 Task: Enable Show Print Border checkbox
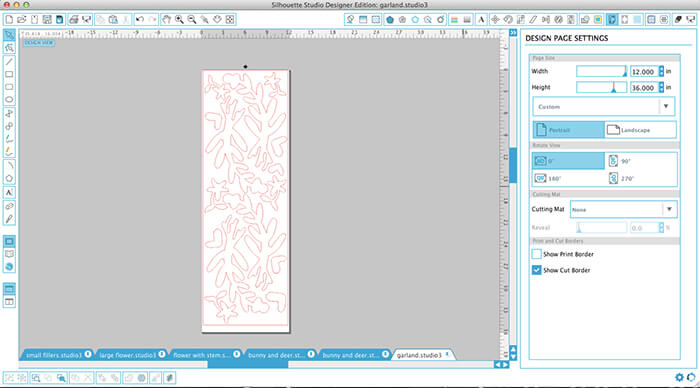(537, 254)
